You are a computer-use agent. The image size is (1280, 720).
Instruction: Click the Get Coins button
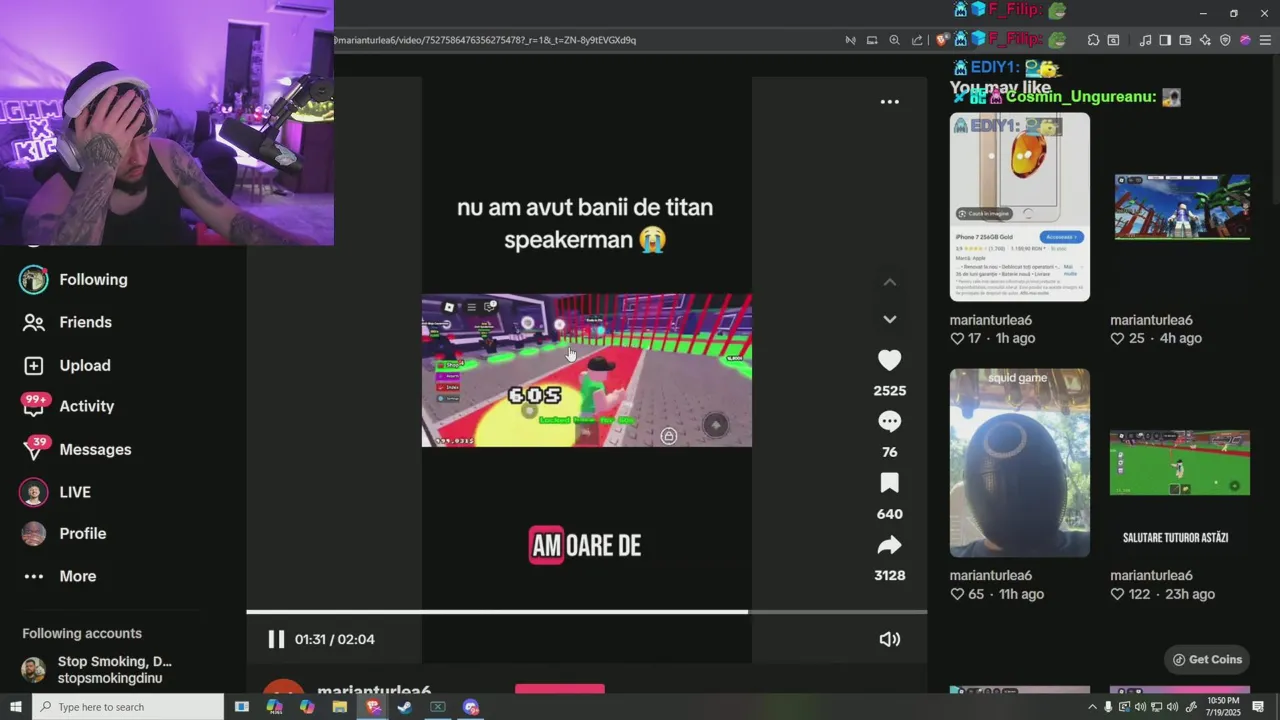point(1207,659)
